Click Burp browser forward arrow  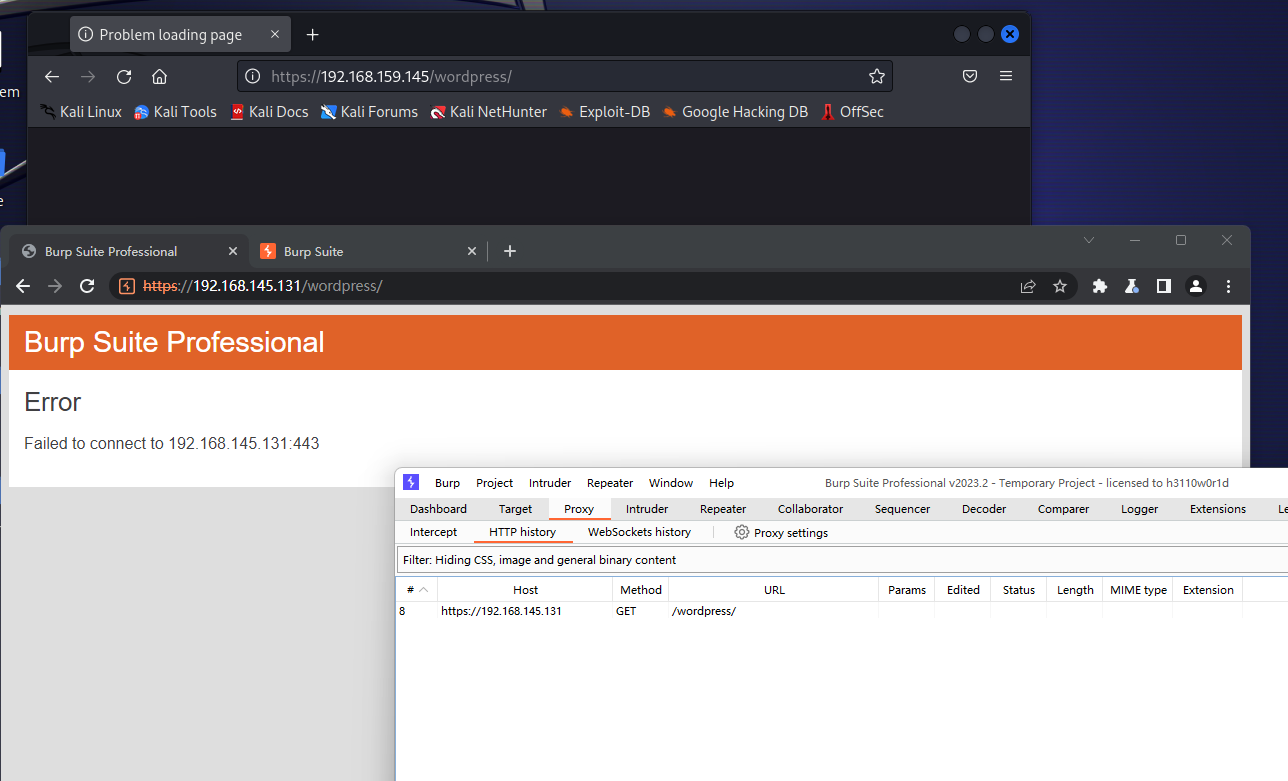click(55, 286)
